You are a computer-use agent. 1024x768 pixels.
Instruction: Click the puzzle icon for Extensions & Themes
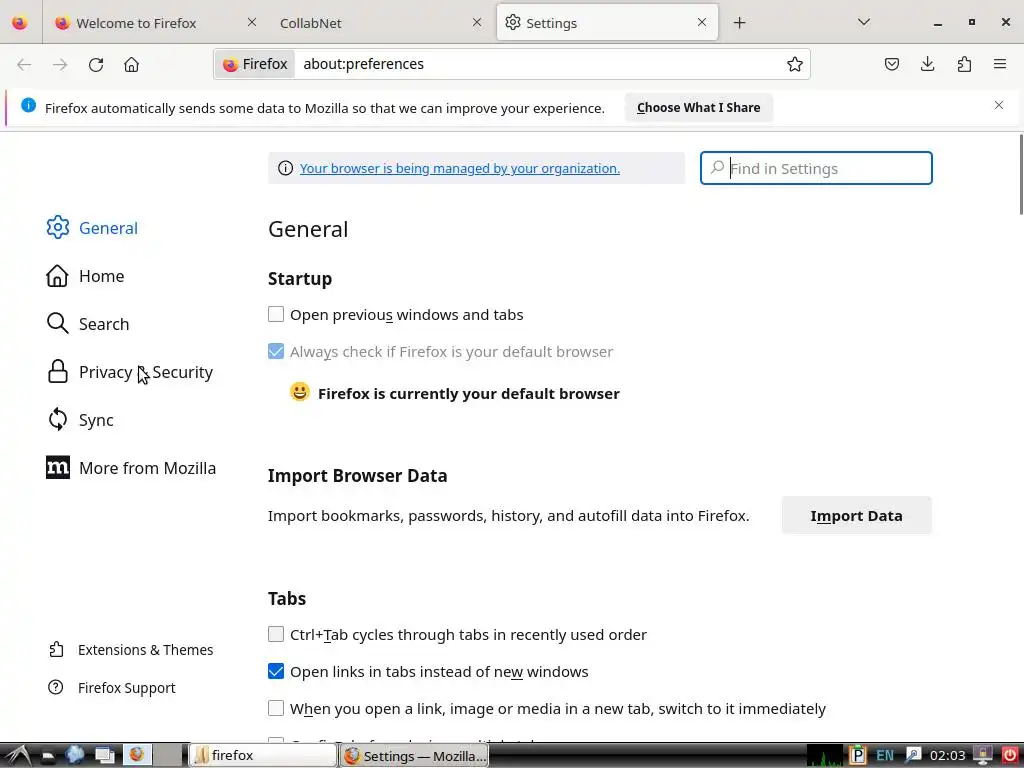[x=56, y=649]
